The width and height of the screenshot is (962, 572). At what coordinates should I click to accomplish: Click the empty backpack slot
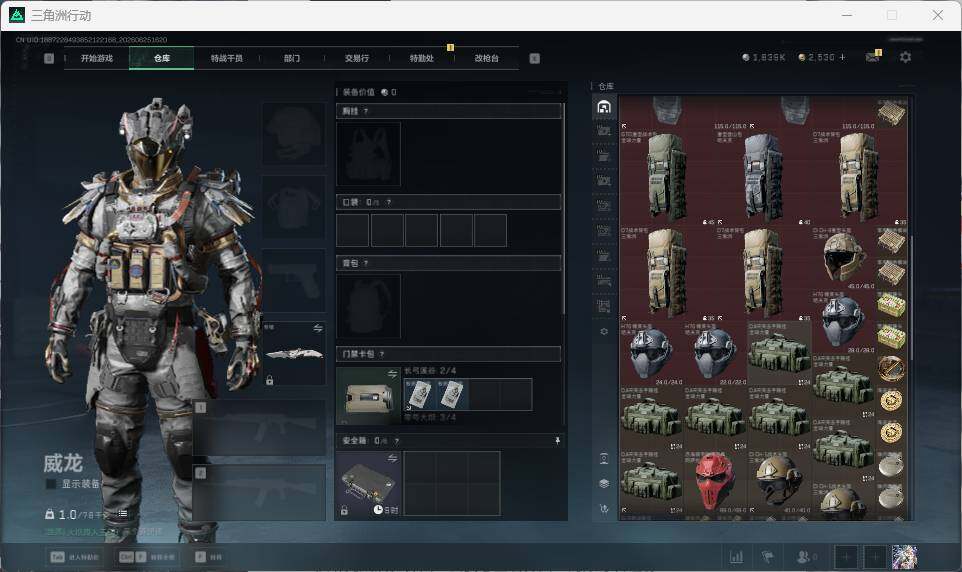tap(368, 306)
